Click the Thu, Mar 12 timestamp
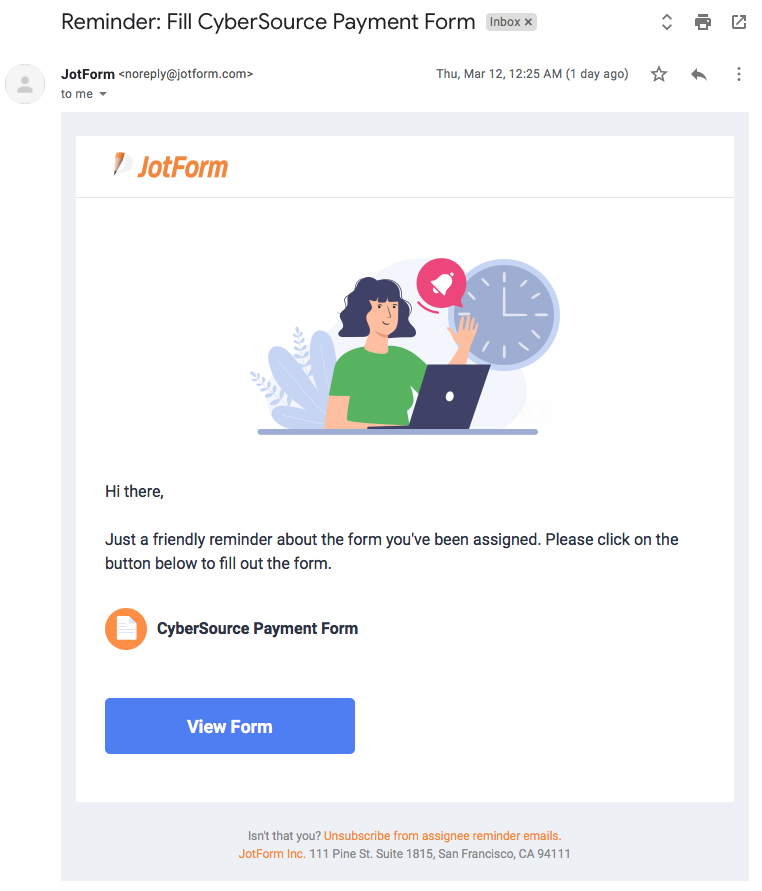The height and width of the screenshot is (891, 762). tap(532, 74)
